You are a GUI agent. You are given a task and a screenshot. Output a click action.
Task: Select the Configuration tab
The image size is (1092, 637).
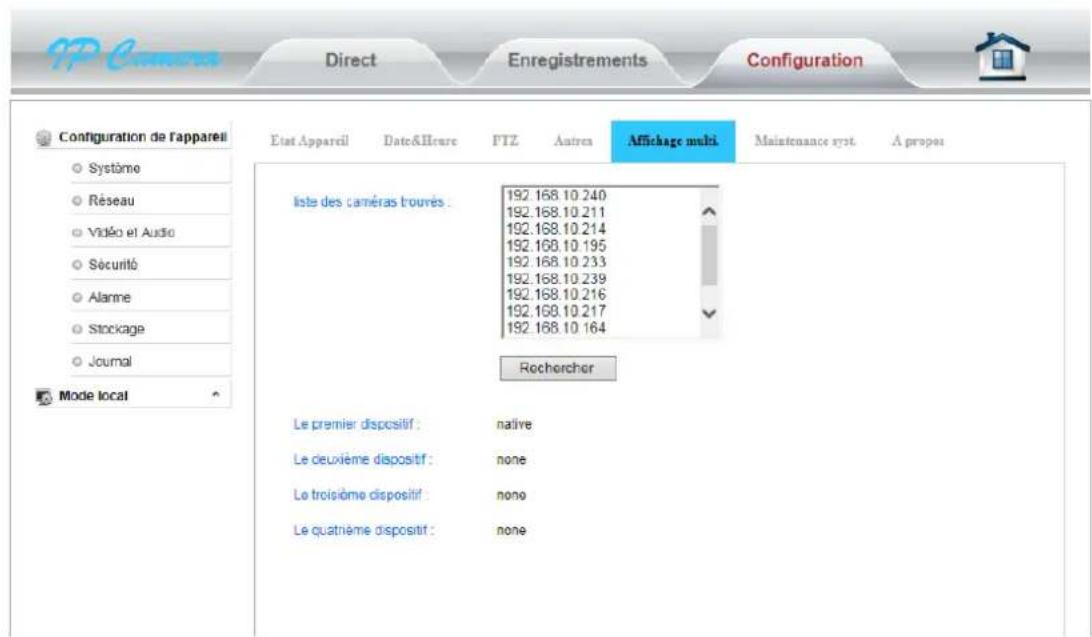(804, 61)
